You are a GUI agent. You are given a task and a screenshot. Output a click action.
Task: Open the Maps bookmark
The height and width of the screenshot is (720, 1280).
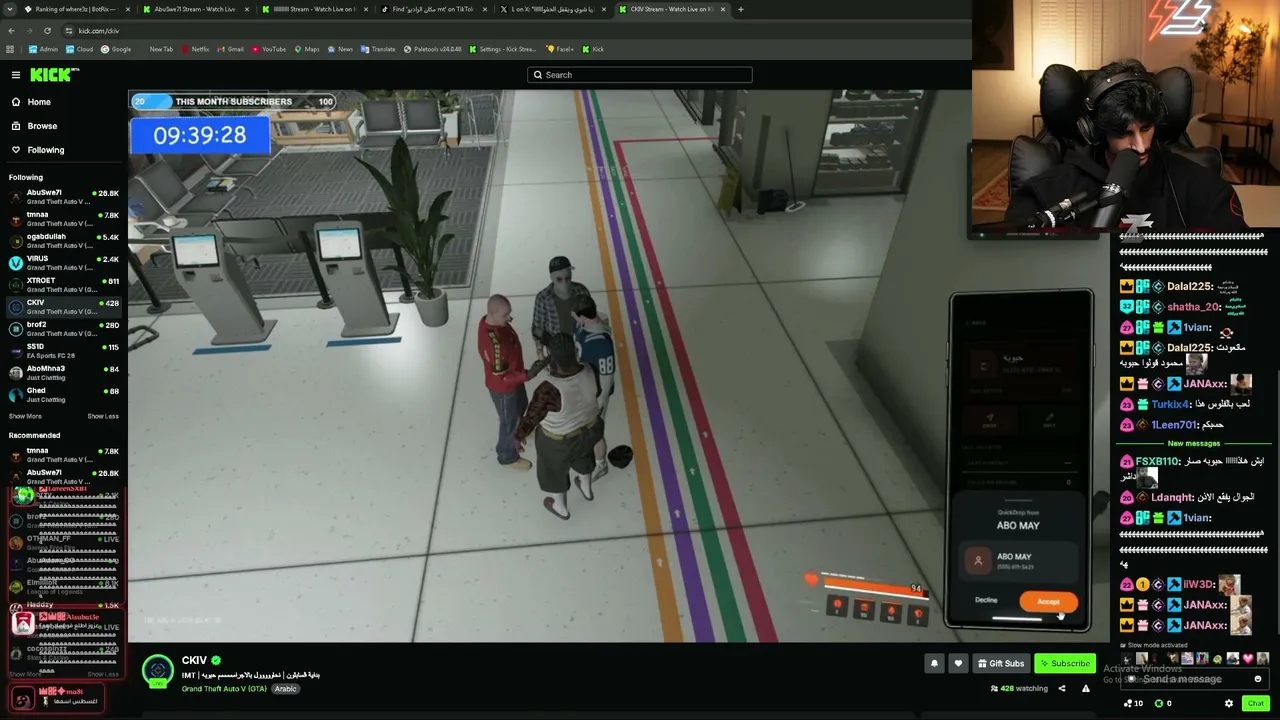[307, 49]
